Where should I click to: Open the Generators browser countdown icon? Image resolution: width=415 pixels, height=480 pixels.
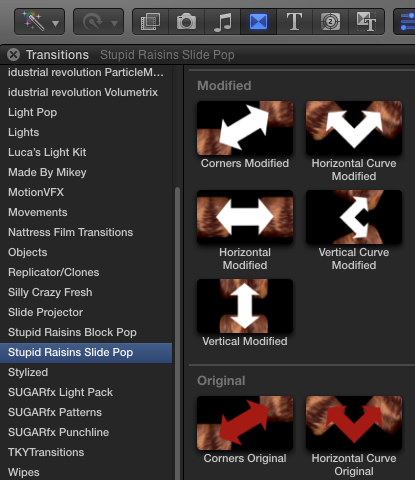coord(330,22)
